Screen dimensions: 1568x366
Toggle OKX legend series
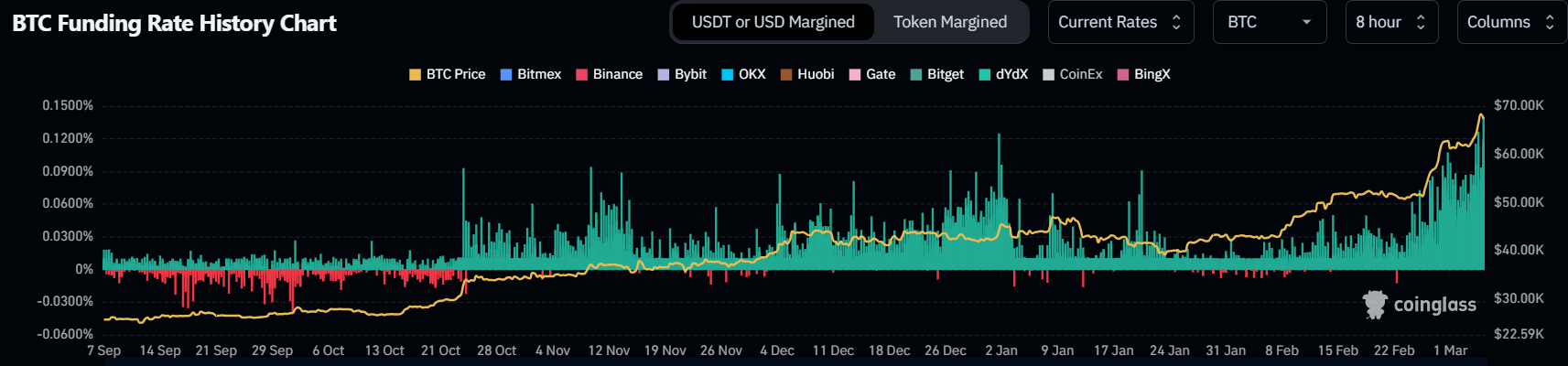pyautogui.click(x=743, y=74)
